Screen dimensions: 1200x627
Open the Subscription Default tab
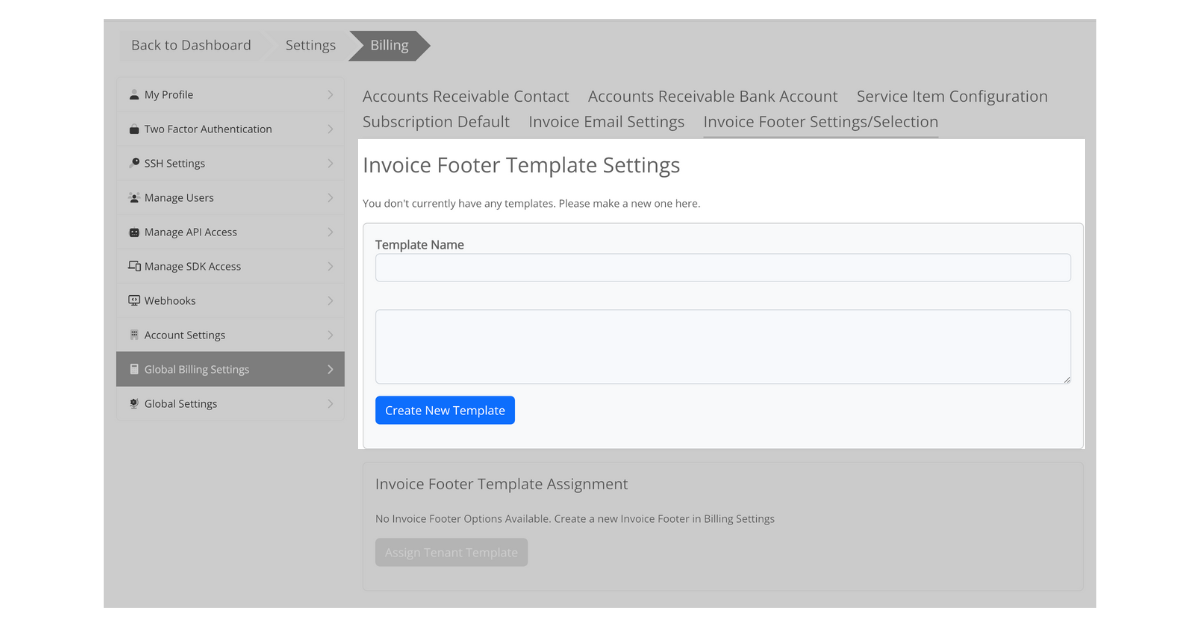tap(436, 121)
